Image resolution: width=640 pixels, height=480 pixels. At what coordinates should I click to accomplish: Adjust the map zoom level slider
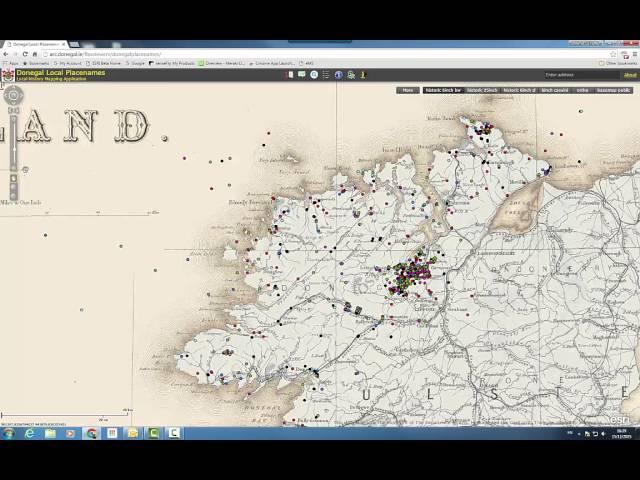(x=13, y=143)
